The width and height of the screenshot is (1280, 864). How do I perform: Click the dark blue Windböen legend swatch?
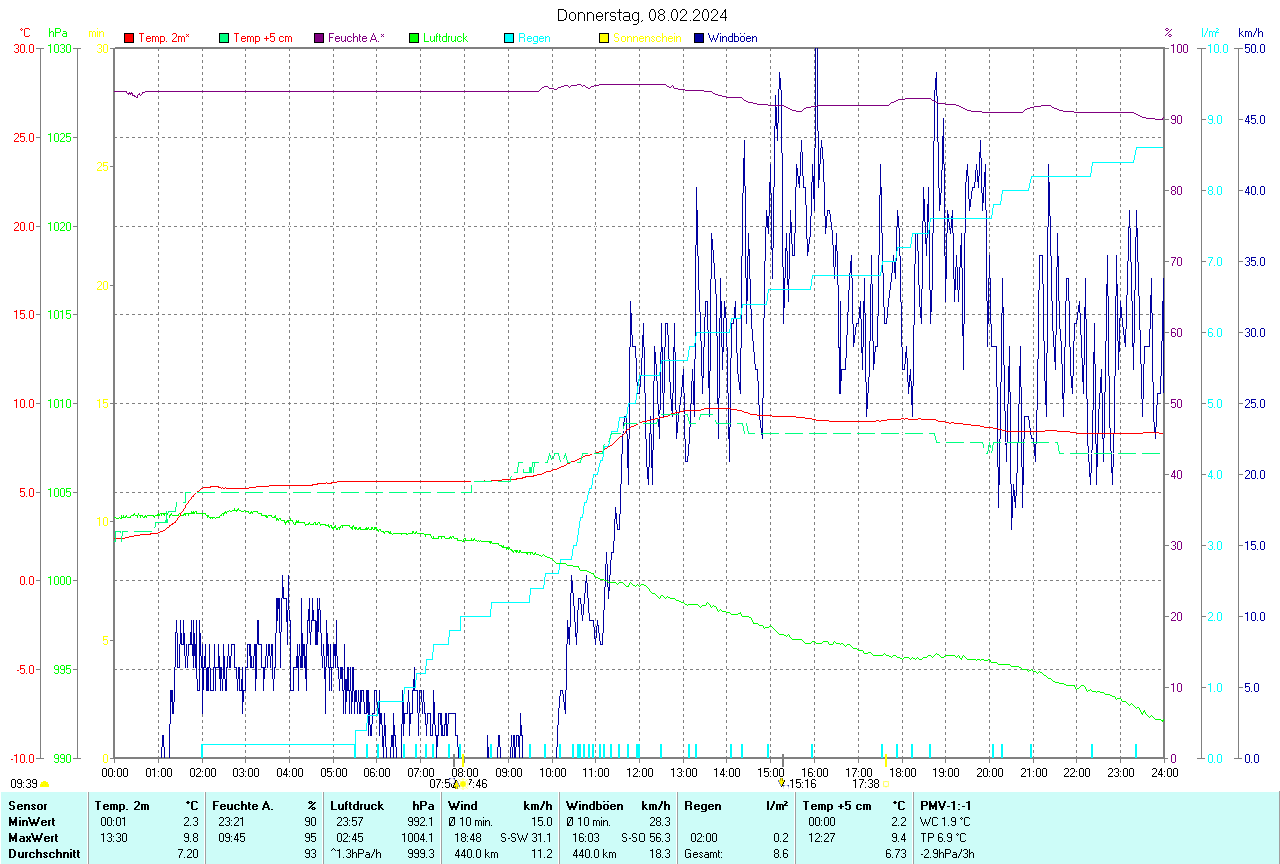click(698, 38)
